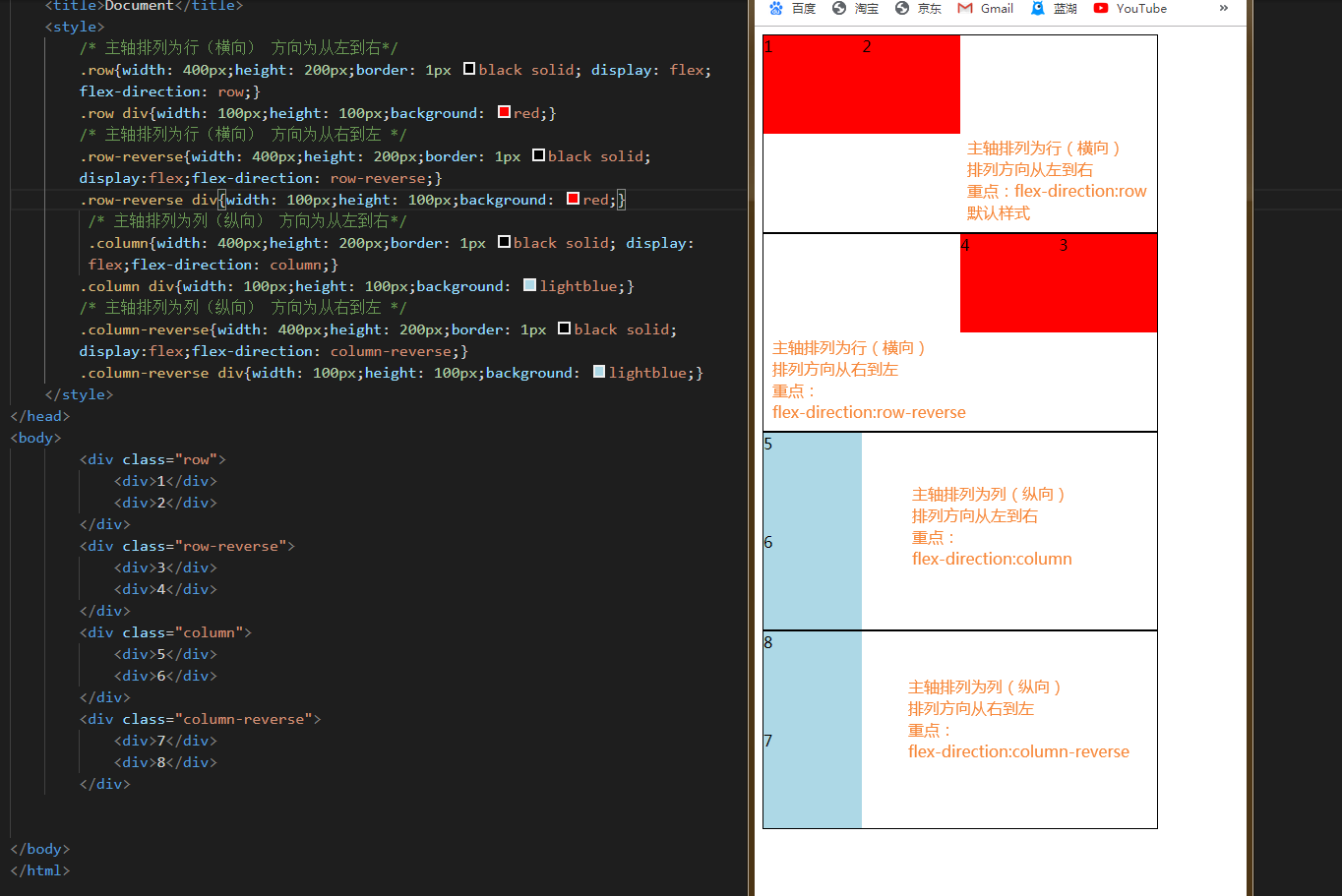Click the red box numbered 1 in the browser
Image resolution: width=1342 pixels, height=896 pixels.
click(813, 85)
